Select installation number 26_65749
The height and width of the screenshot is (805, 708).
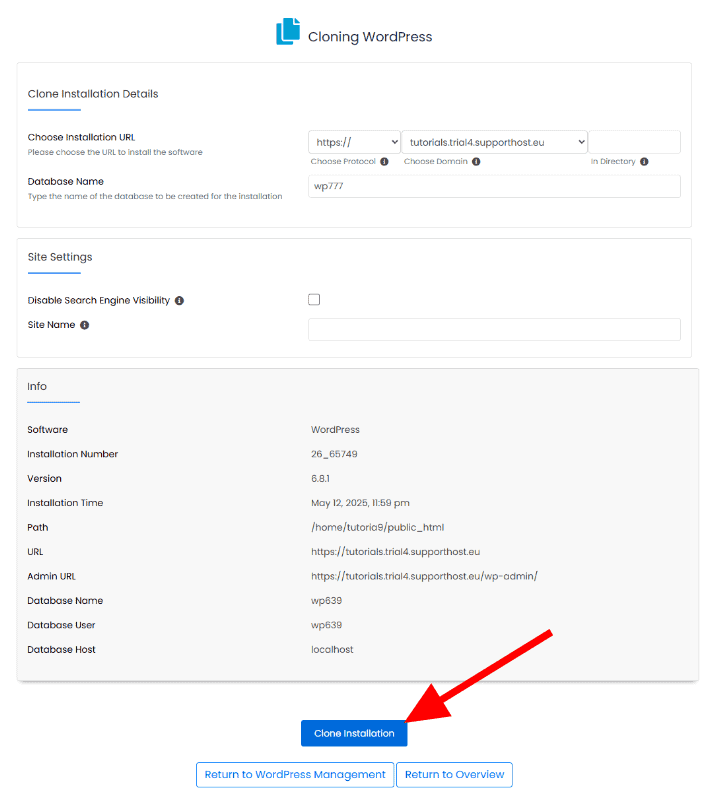click(x=334, y=454)
